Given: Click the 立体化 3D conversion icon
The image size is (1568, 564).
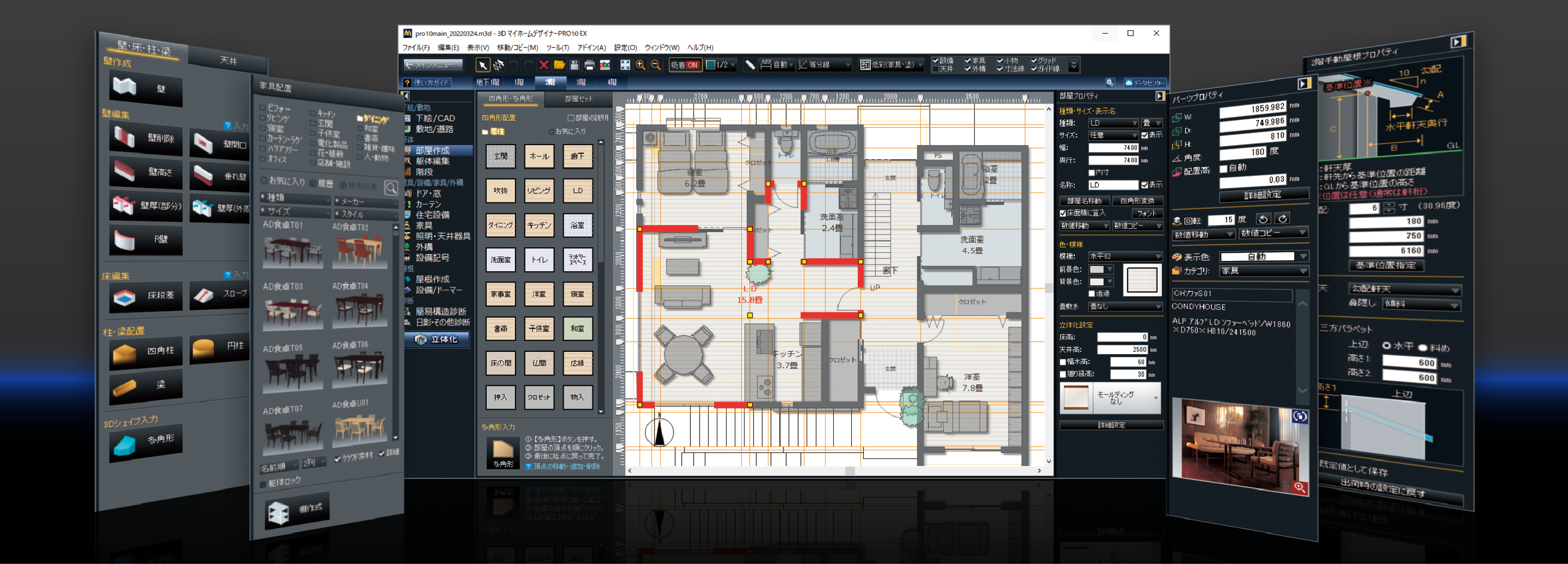Looking at the screenshot, I should 436,340.
